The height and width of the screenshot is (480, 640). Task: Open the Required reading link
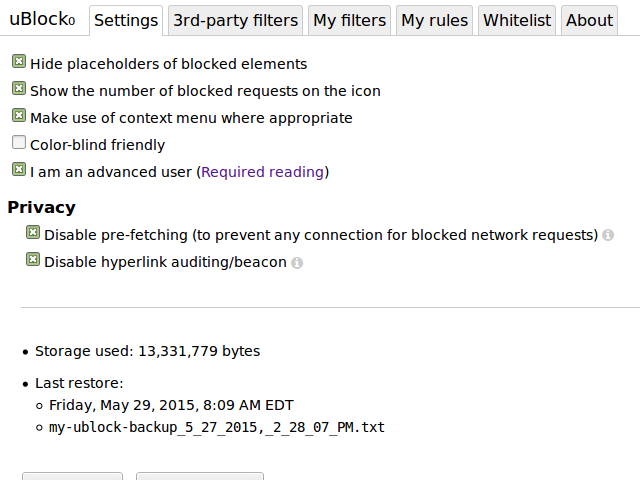coord(262,172)
